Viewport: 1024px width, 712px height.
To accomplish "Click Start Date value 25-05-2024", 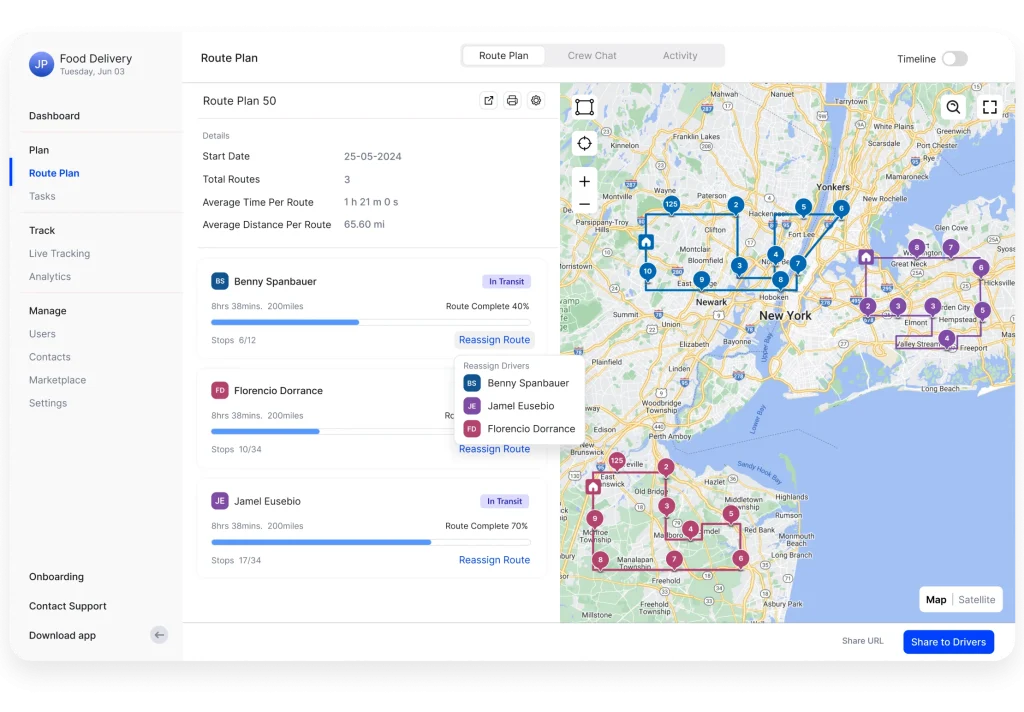I will point(372,156).
